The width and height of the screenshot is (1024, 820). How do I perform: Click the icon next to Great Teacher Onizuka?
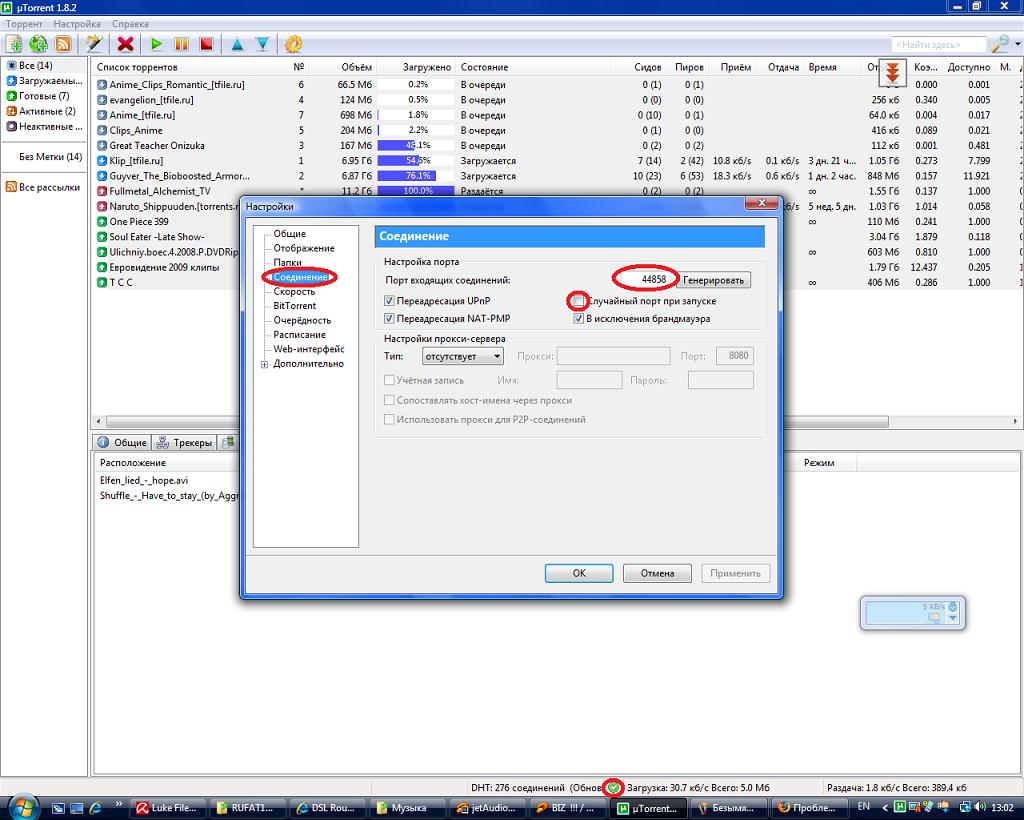(x=102, y=146)
